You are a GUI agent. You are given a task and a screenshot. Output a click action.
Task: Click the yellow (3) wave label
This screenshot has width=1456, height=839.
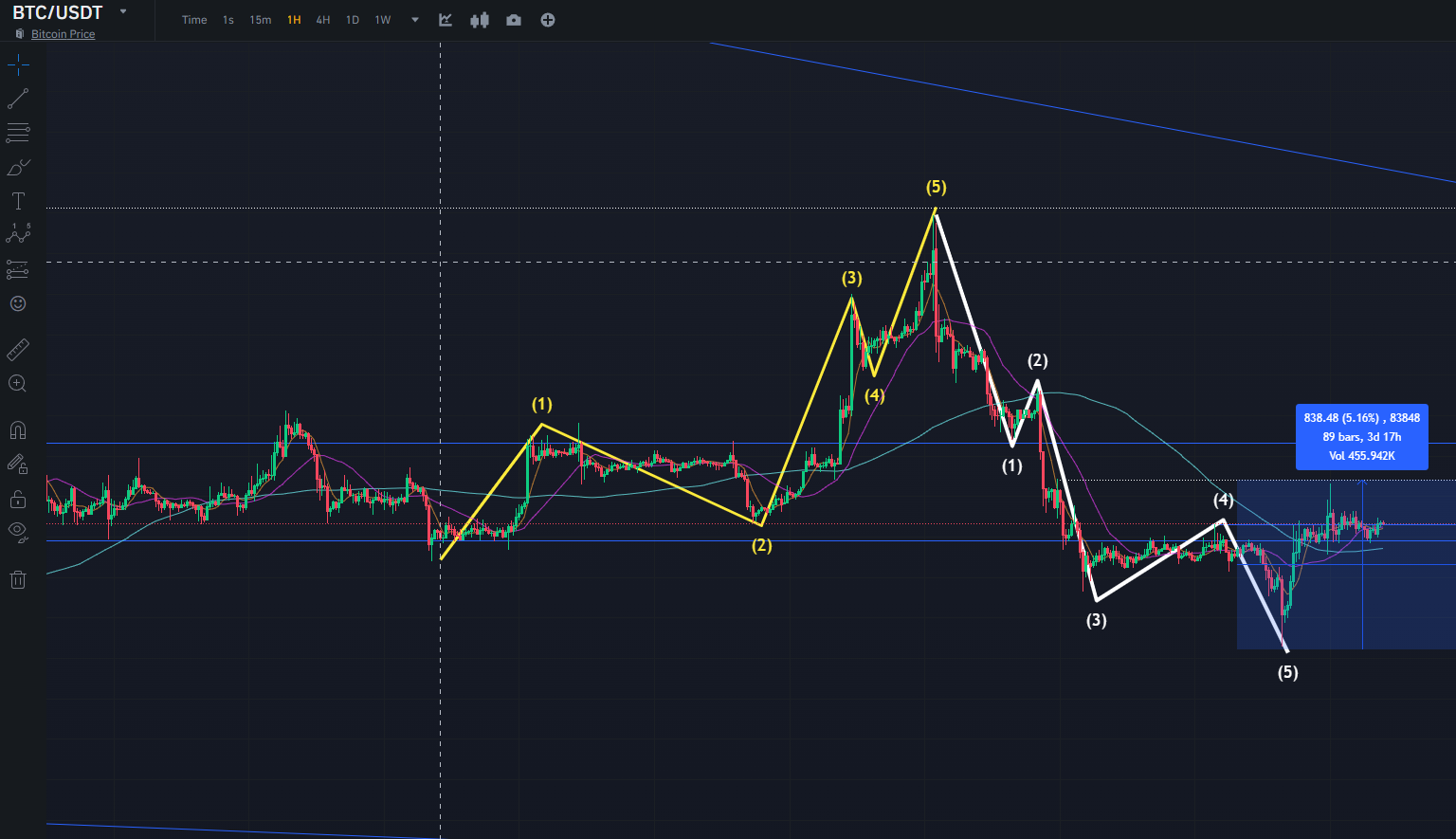852,278
